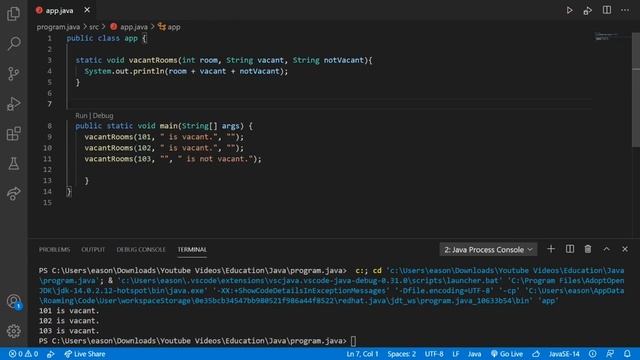Image resolution: width=640 pixels, height=360 pixels.
Task: Open the Java Process Console terminal dropdown
Action: pyautogui.click(x=488, y=249)
